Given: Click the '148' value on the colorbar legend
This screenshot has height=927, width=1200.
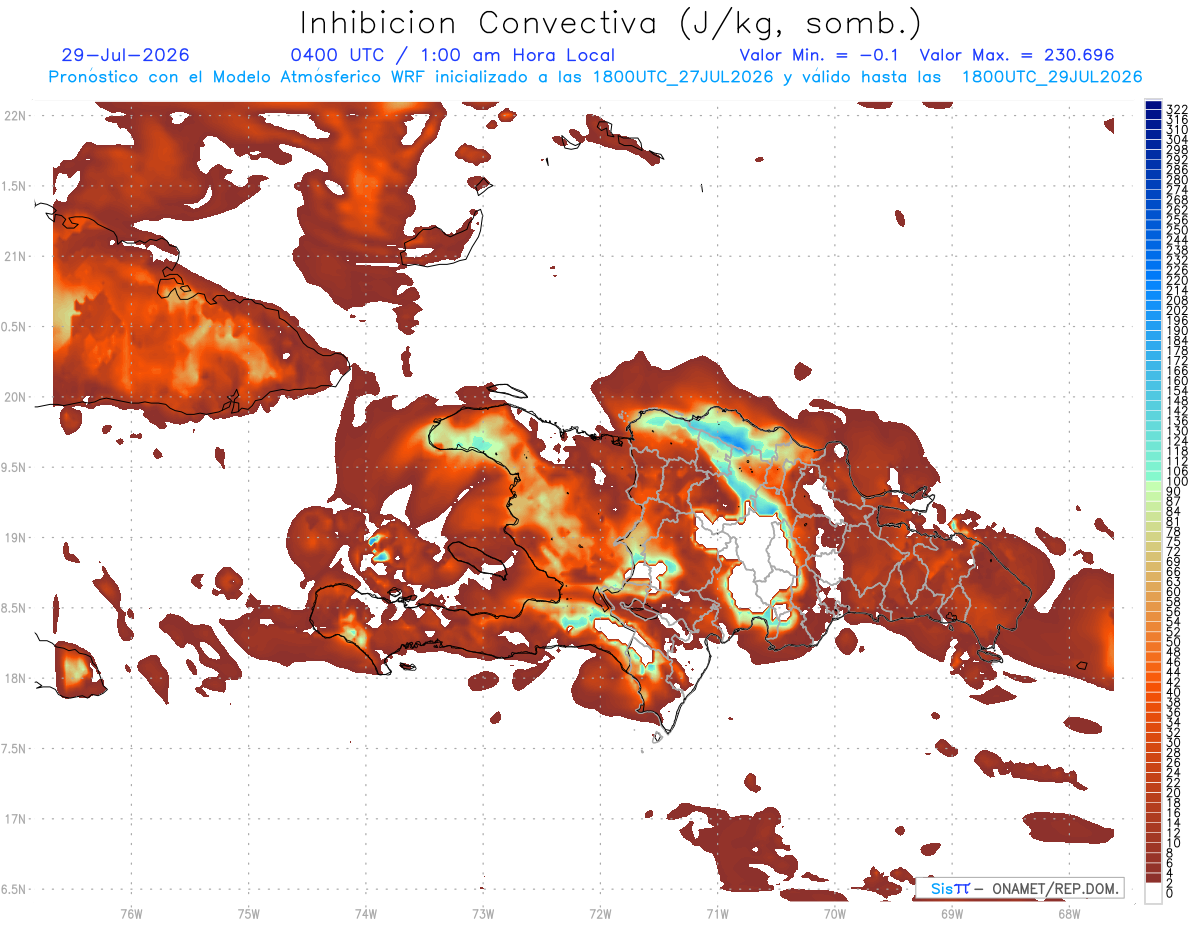Looking at the screenshot, I should click(x=1176, y=400).
